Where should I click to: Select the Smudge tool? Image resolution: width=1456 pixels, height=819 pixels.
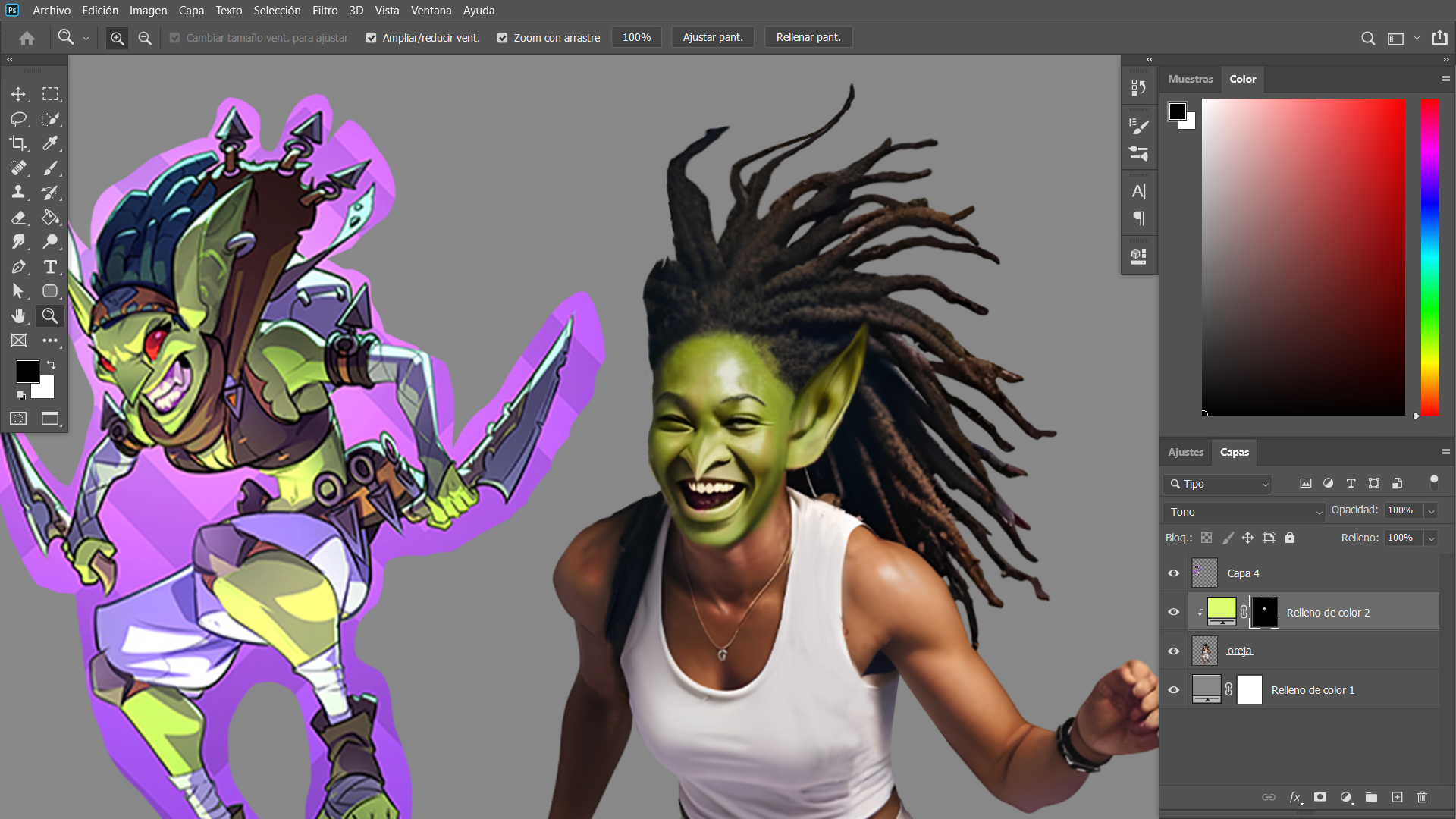pyautogui.click(x=18, y=242)
